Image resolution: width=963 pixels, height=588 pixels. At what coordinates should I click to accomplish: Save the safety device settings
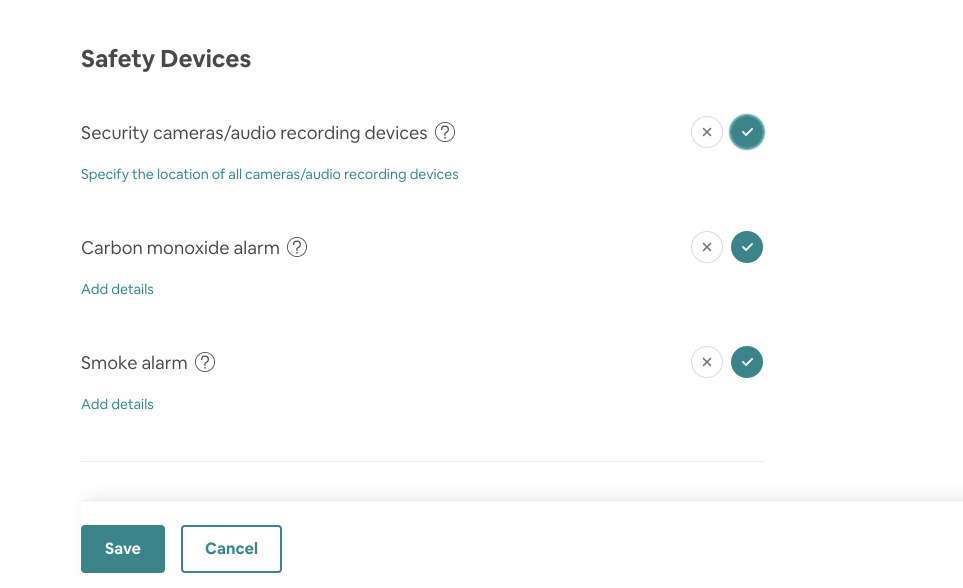pos(123,549)
